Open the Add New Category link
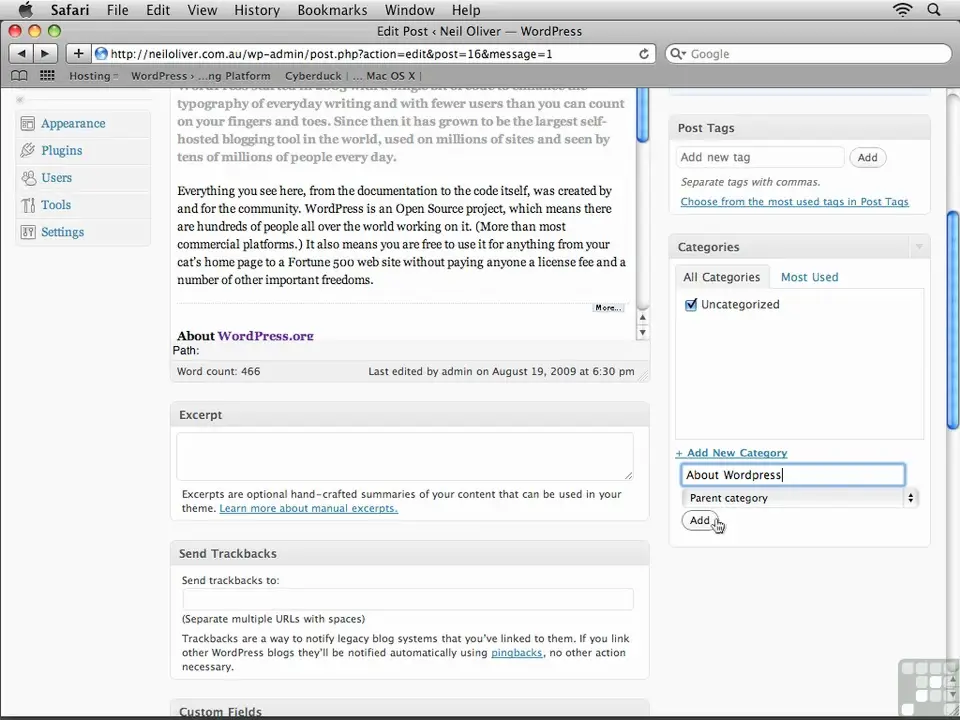 [x=731, y=453]
